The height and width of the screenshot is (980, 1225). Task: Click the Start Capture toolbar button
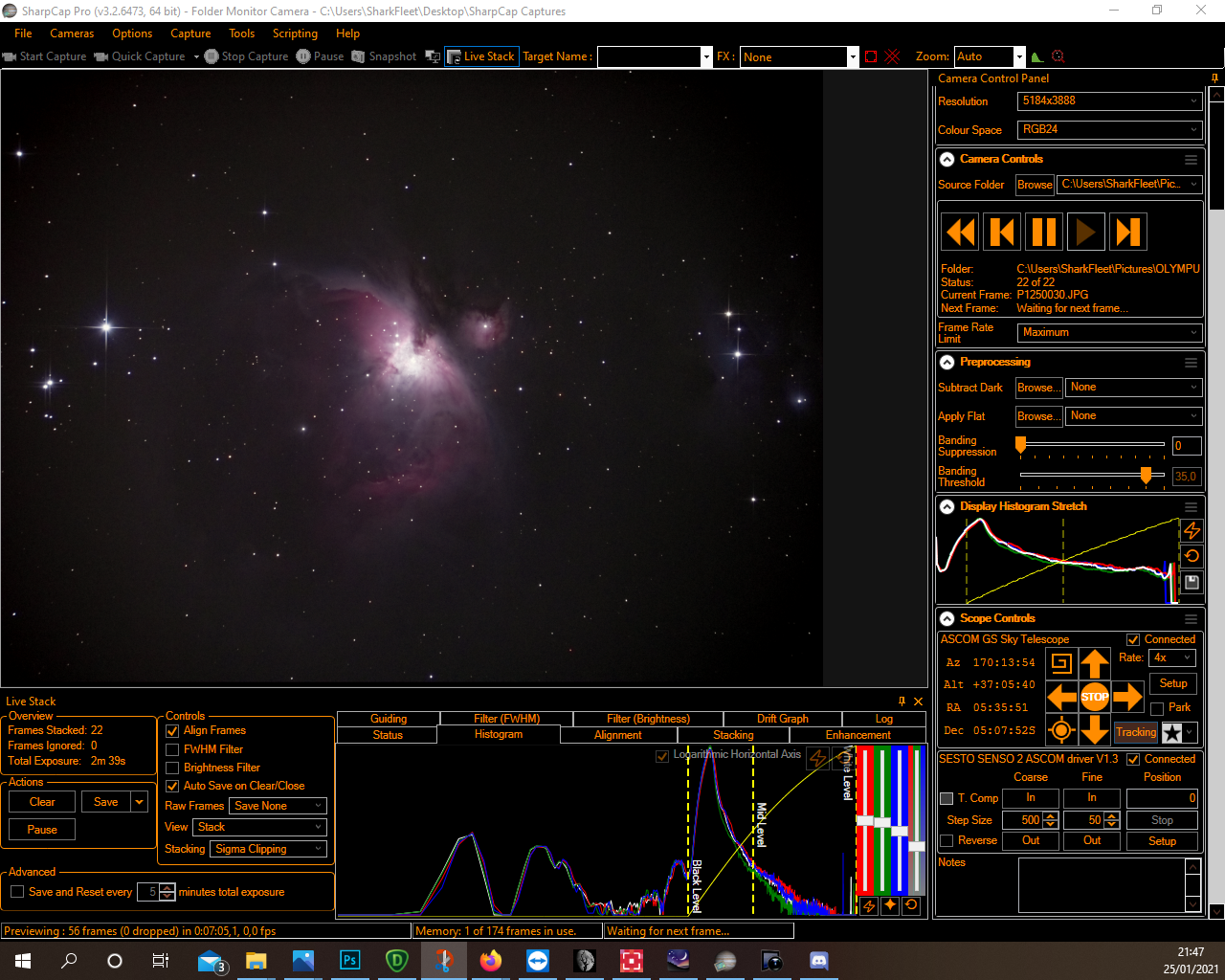(45, 56)
